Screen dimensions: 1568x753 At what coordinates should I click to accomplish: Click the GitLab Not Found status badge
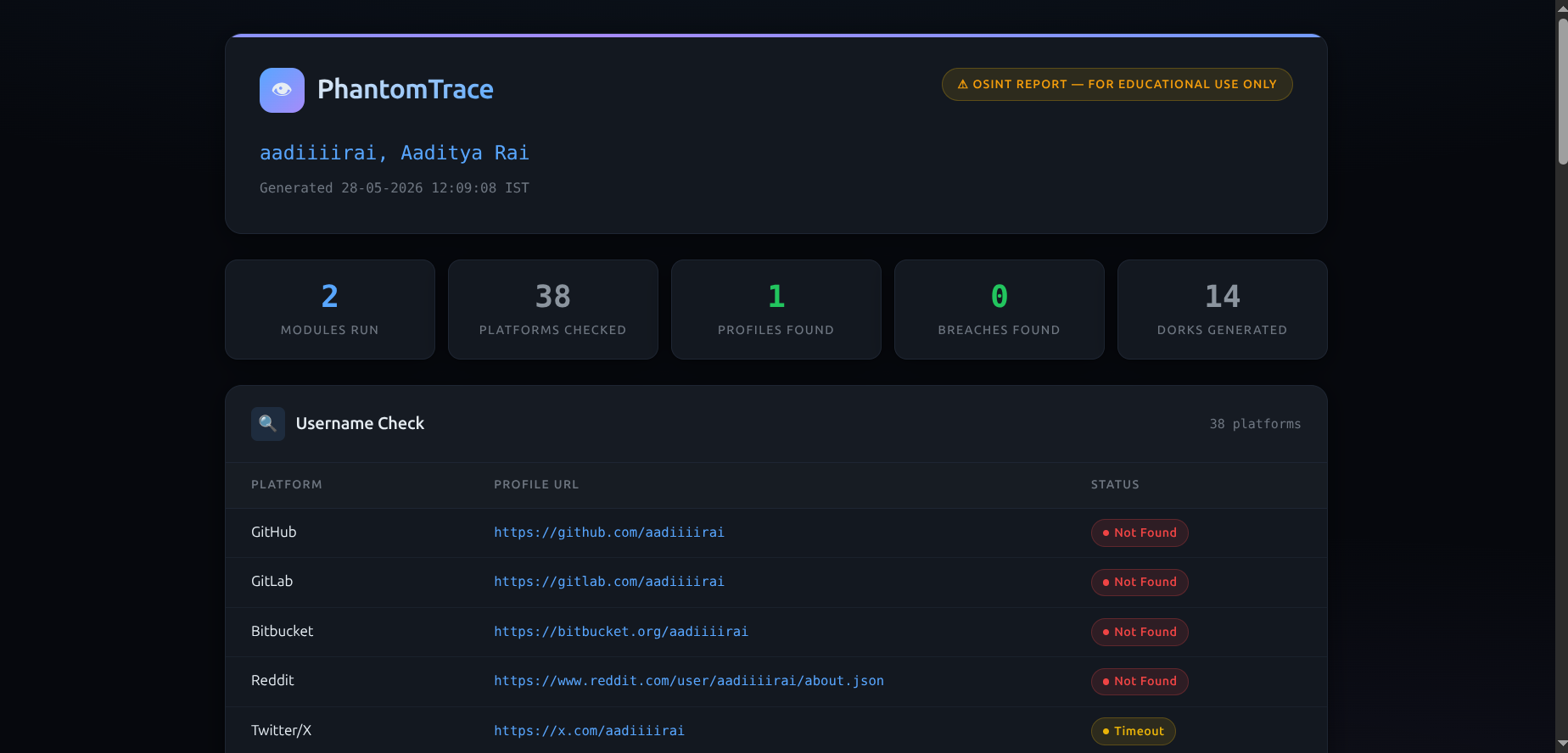coord(1140,583)
